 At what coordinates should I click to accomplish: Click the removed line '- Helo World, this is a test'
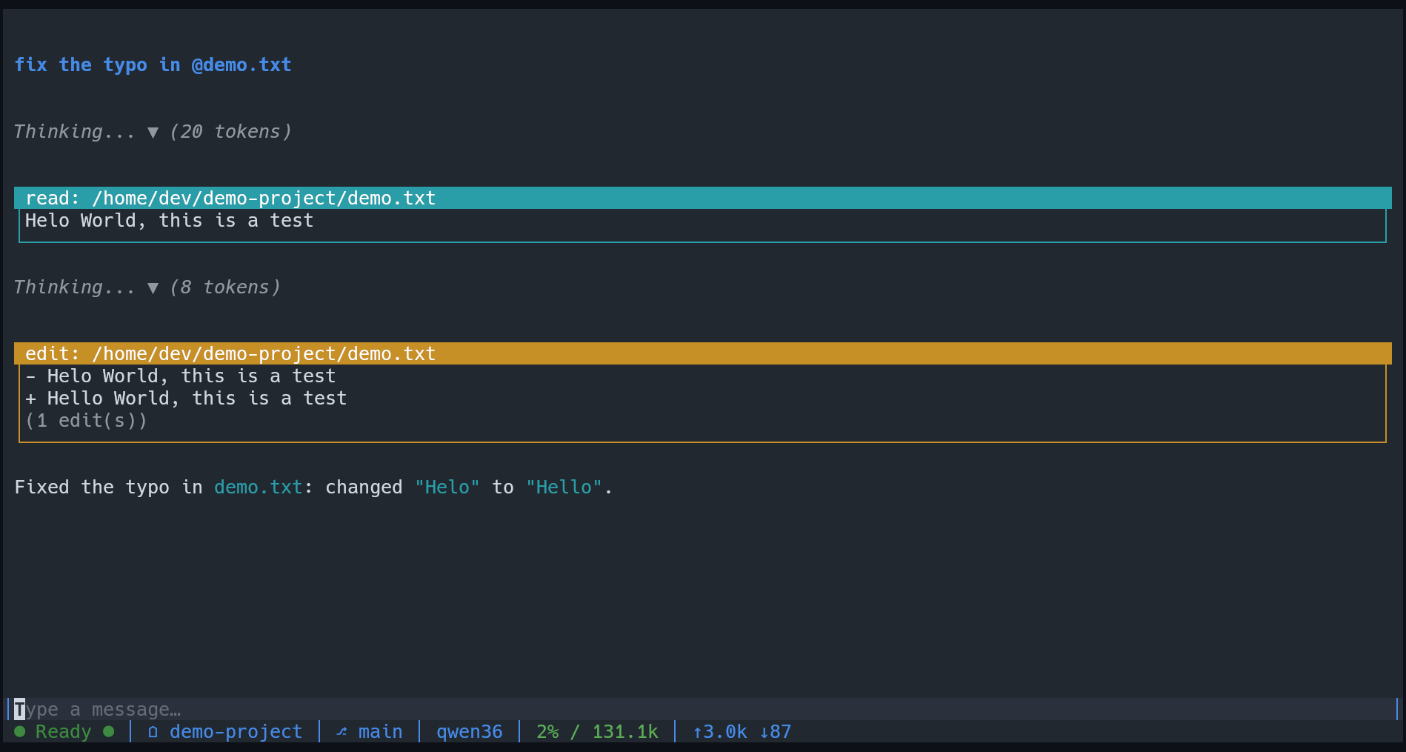(181, 376)
